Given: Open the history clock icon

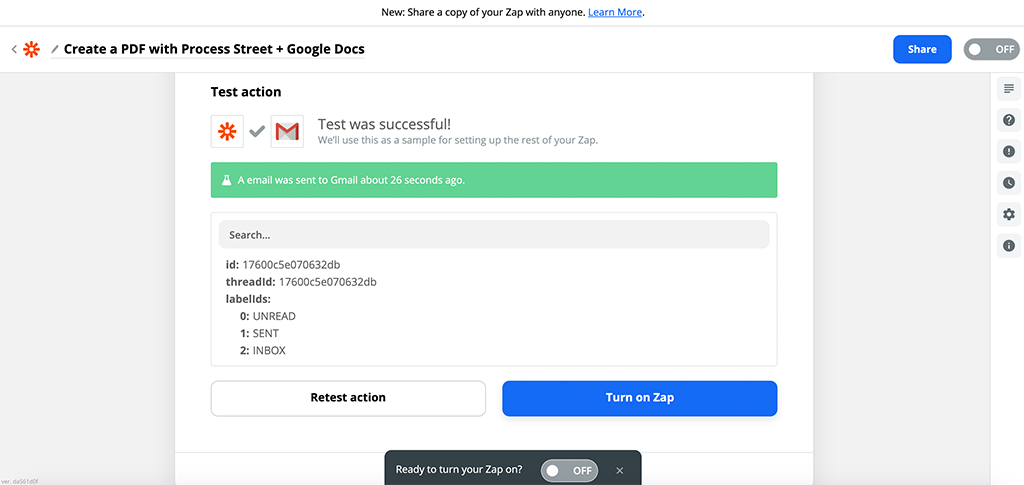Looking at the screenshot, I should 1008,183.
